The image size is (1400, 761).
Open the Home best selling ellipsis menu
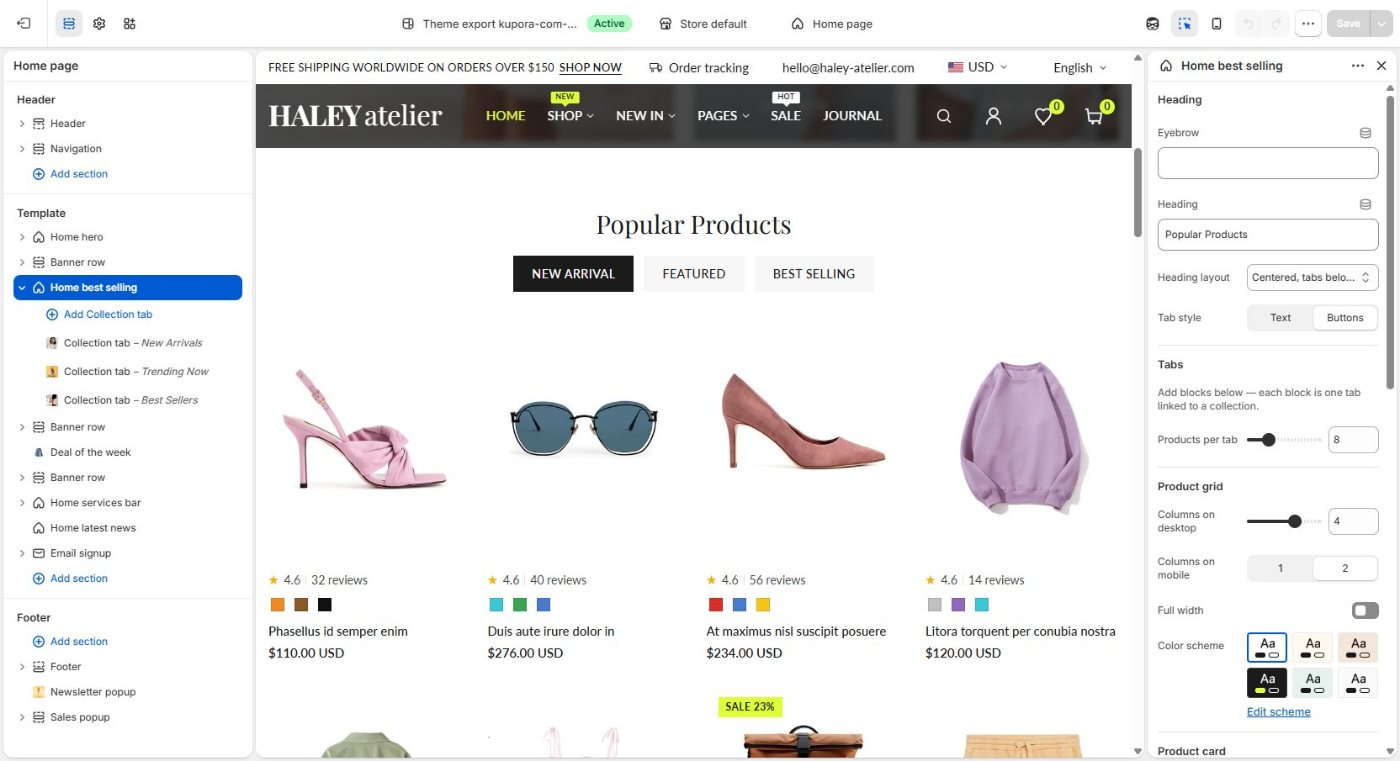coord(1357,65)
